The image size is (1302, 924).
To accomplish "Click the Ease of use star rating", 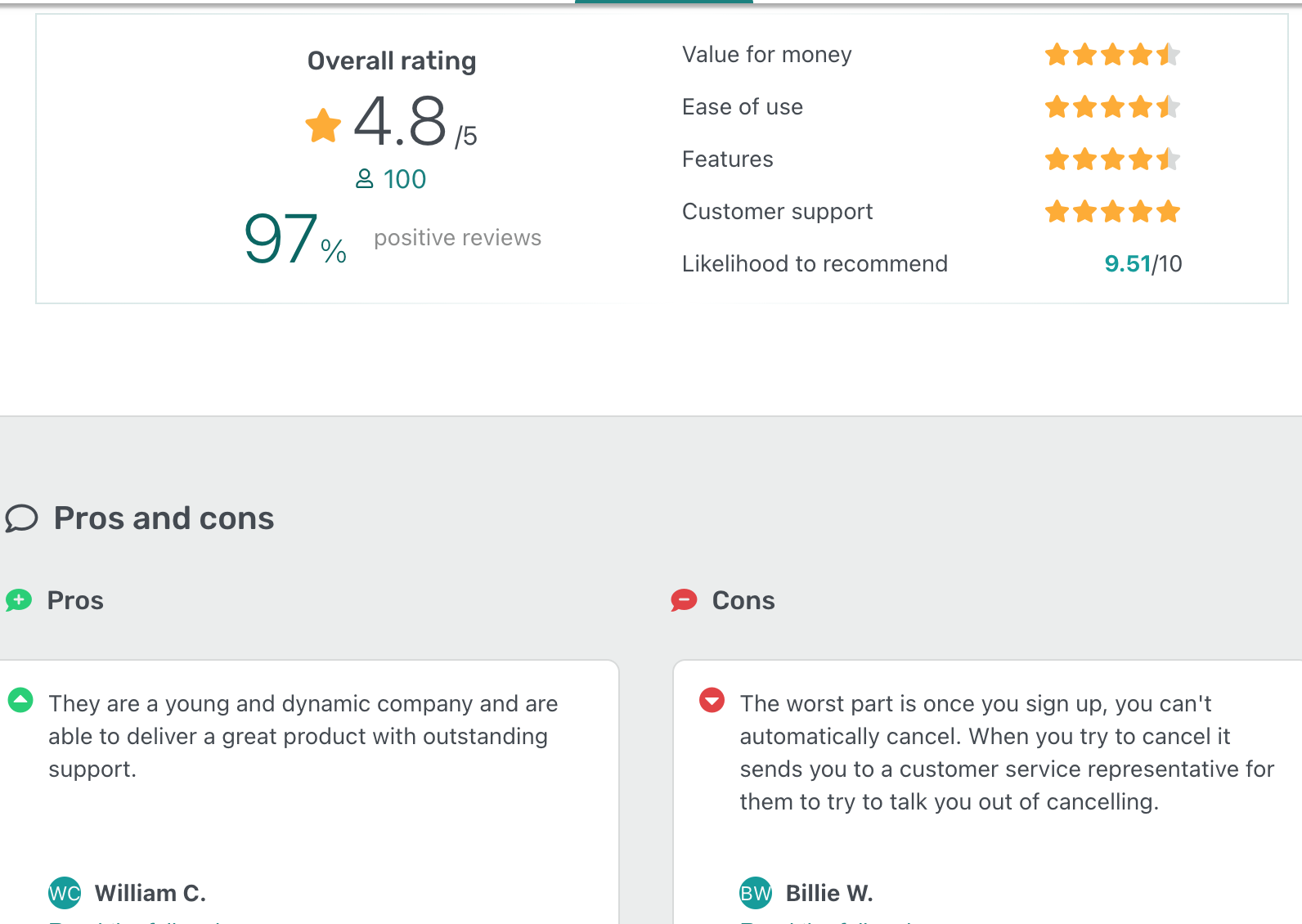I will click(1112, 107).
